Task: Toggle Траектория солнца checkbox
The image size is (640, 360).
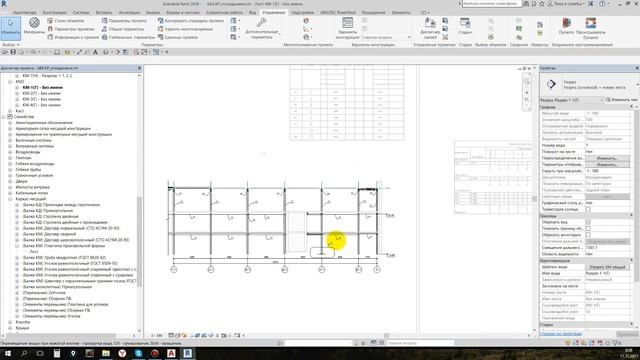Action: tap(588, 209)
